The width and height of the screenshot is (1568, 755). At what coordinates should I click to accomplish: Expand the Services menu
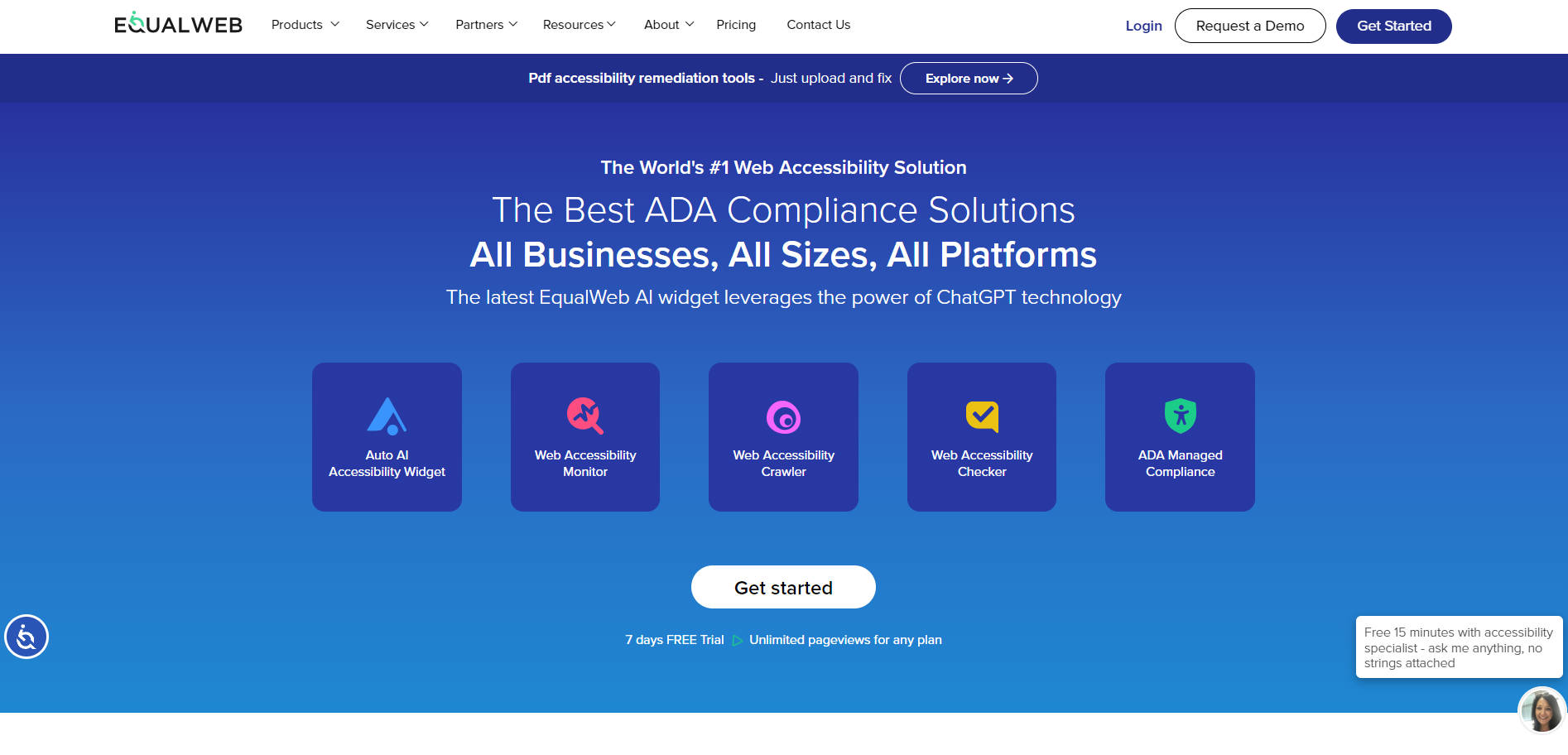(396, 24)
